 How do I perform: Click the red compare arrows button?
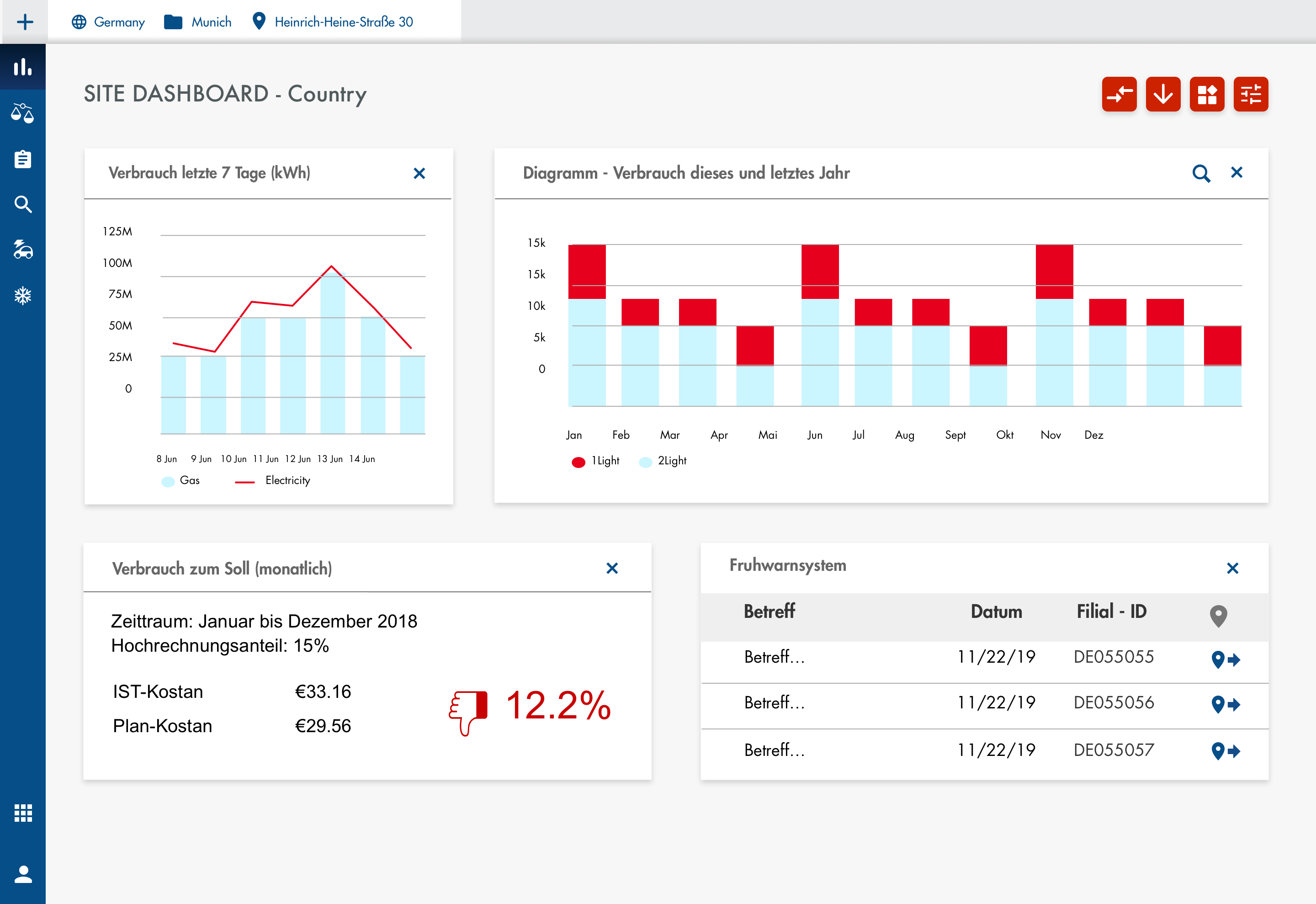(x=1119, y=94)
